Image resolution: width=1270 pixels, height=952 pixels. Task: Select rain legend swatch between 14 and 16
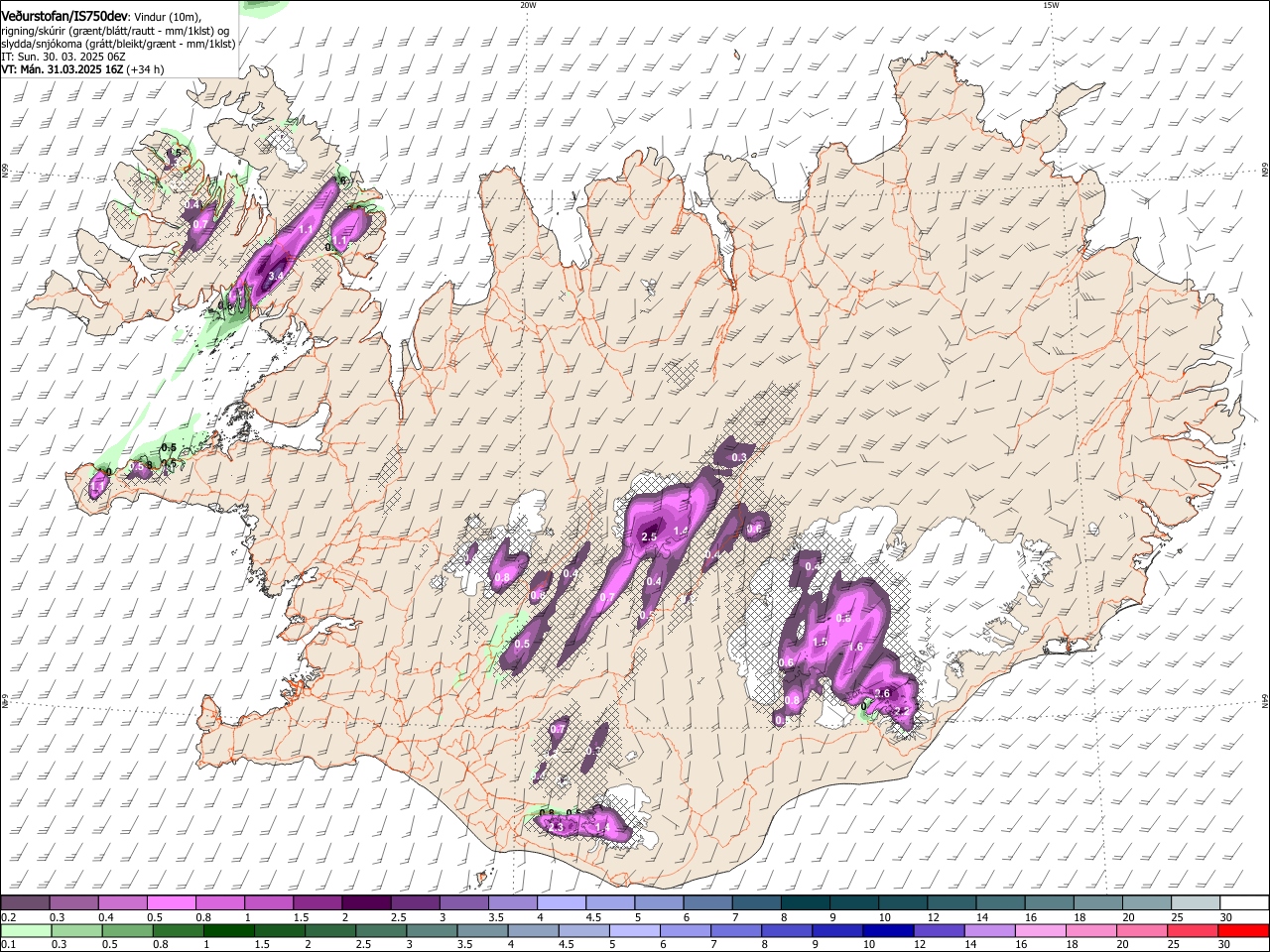(989, 930)
